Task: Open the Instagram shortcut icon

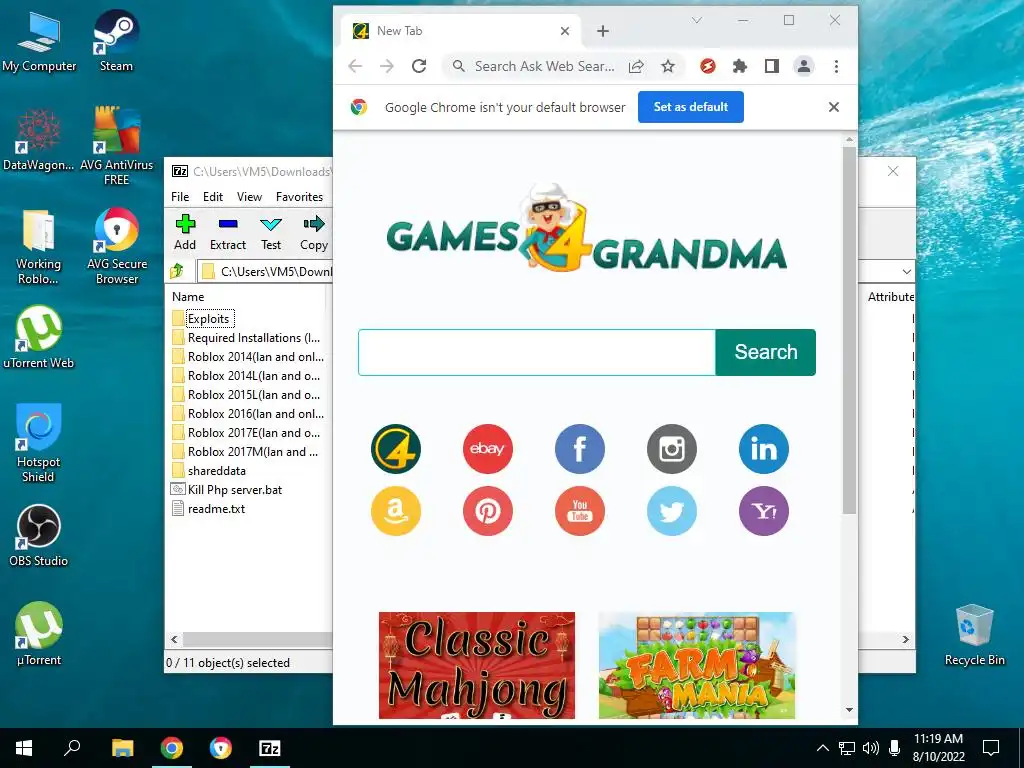Action: 672,449
